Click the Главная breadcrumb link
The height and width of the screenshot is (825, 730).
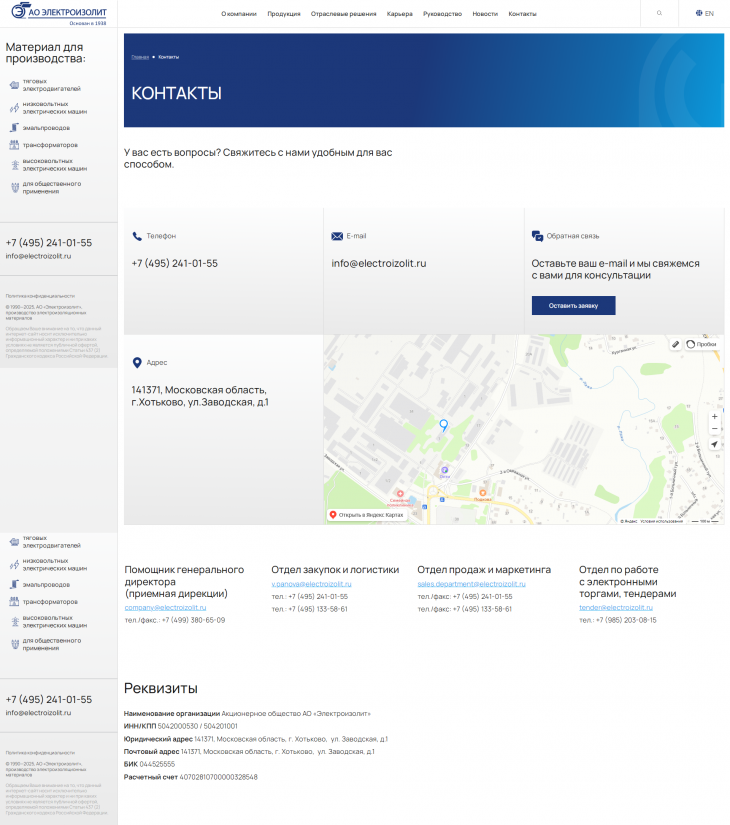[140, 57]
